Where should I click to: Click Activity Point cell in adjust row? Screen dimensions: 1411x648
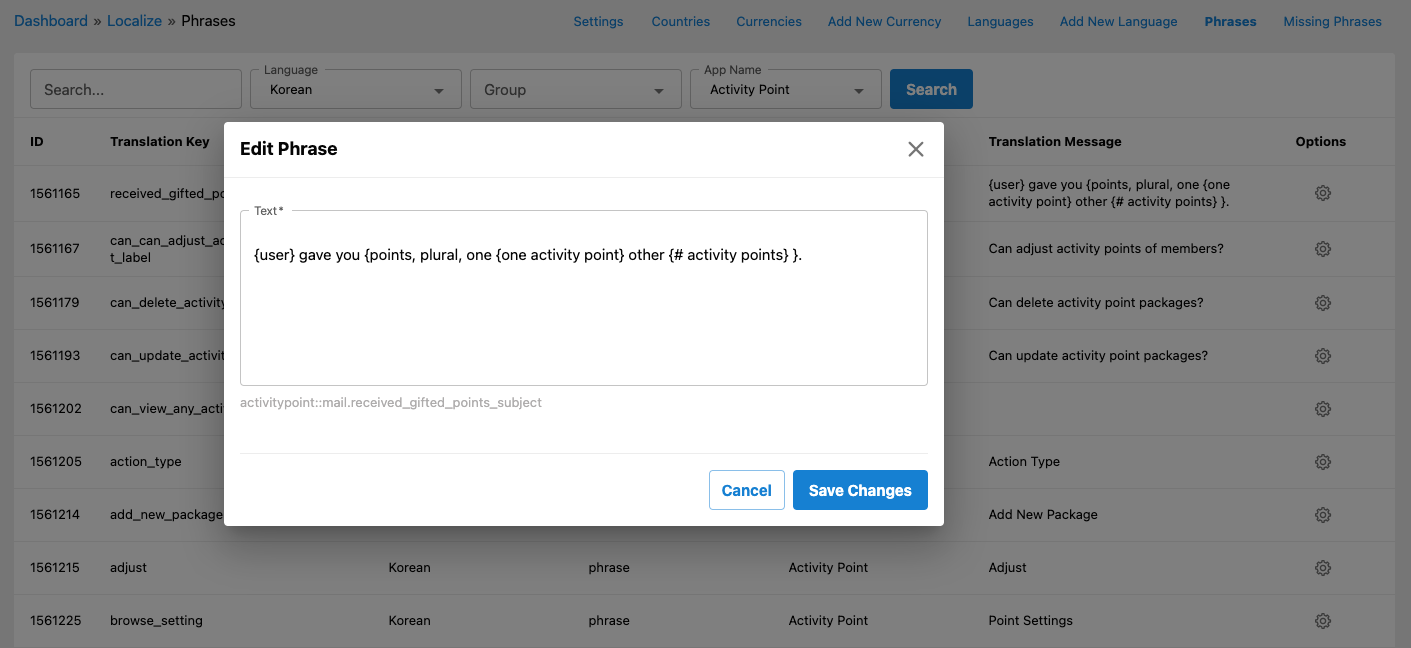tap(828, 568)
